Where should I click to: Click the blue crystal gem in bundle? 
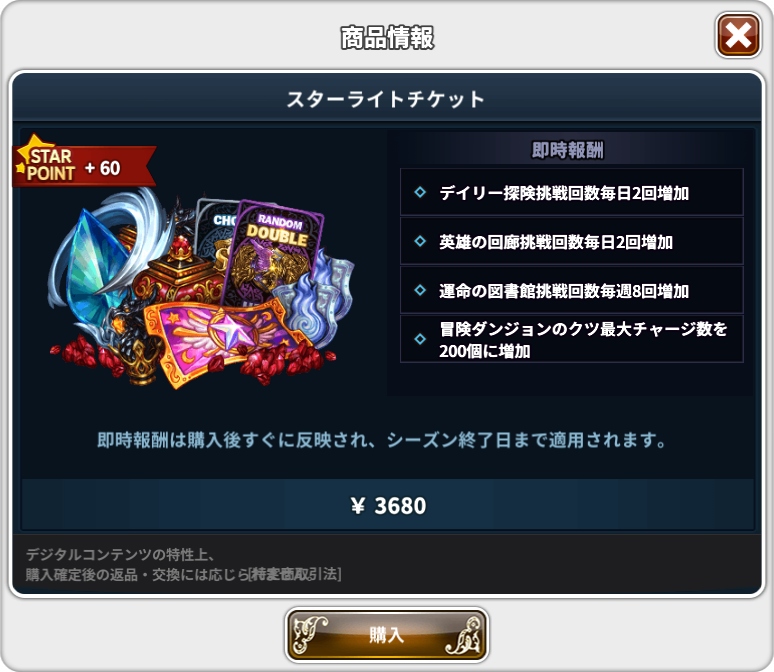click(96, 267)
